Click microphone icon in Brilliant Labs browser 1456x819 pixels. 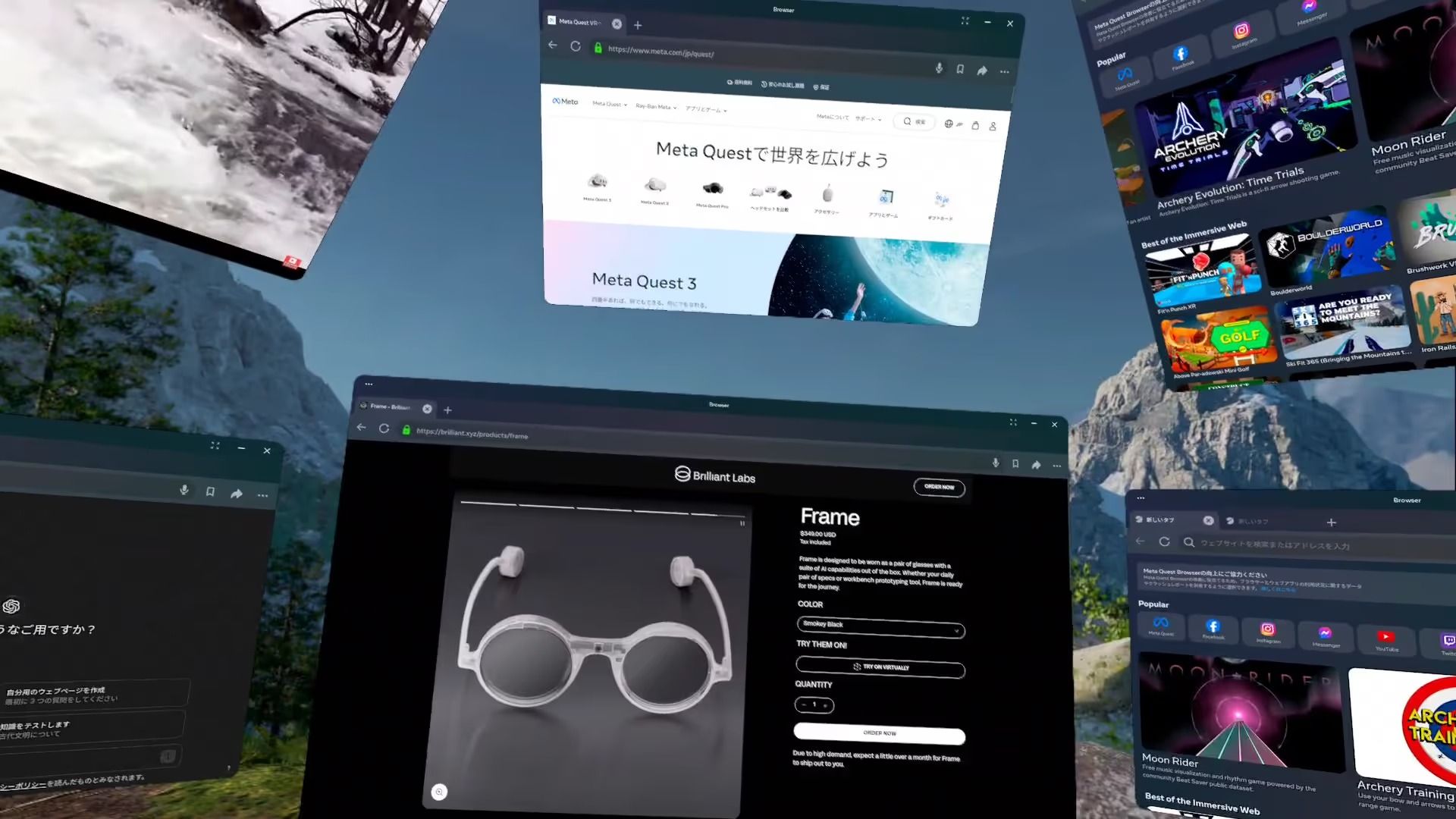tap(996, 463)
